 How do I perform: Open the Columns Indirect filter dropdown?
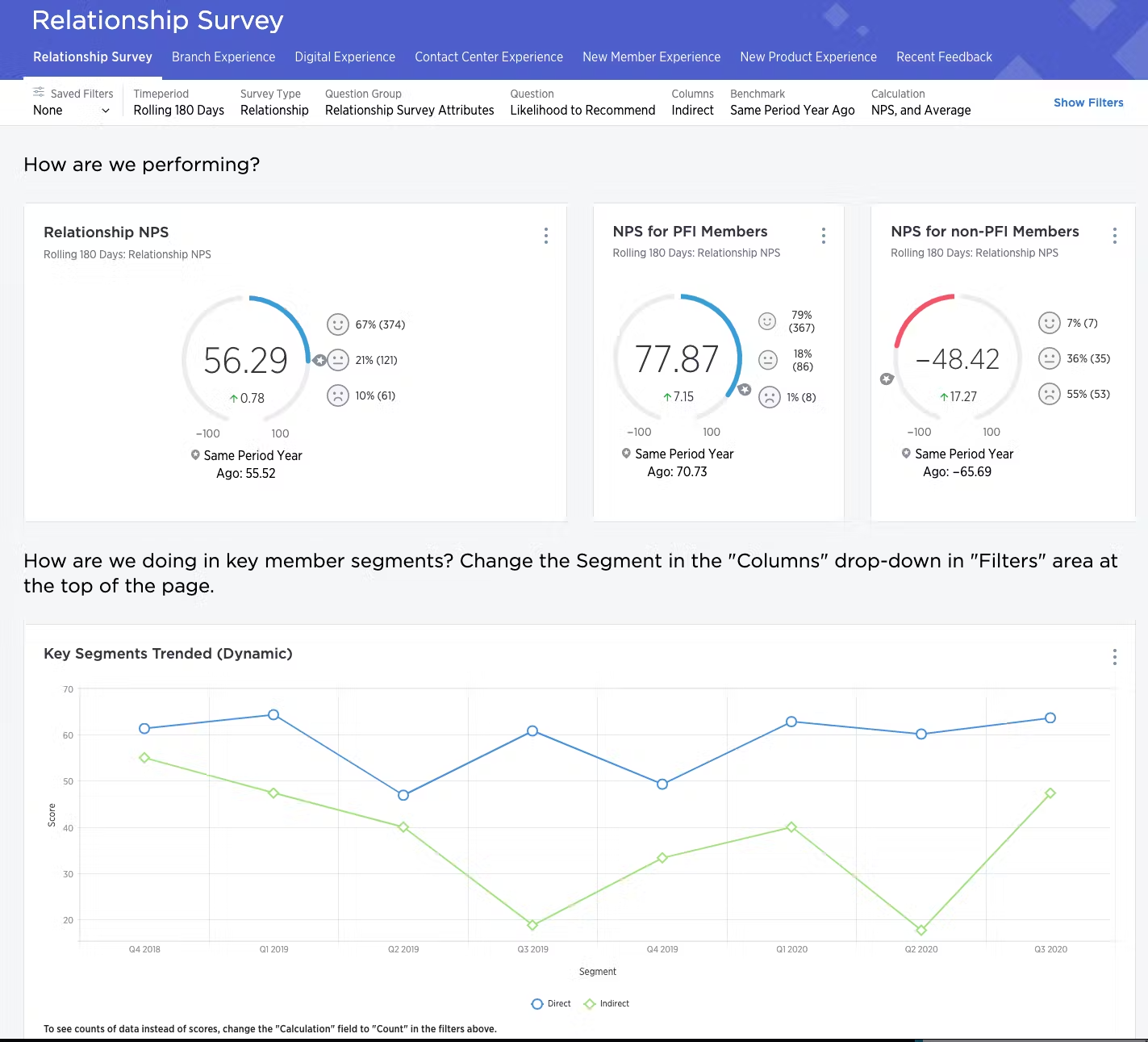(x=692, y=111)
